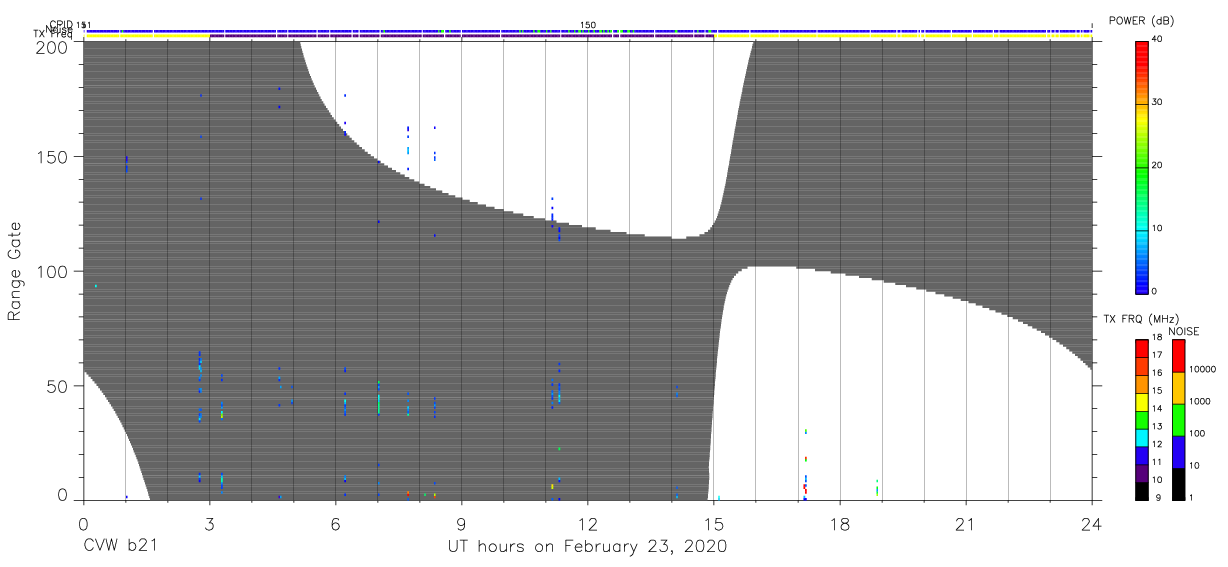Pick the cyan 12–13 MHz TX frequency swatch
The image size is (1228, 567).
click(x=1141, y=437)
